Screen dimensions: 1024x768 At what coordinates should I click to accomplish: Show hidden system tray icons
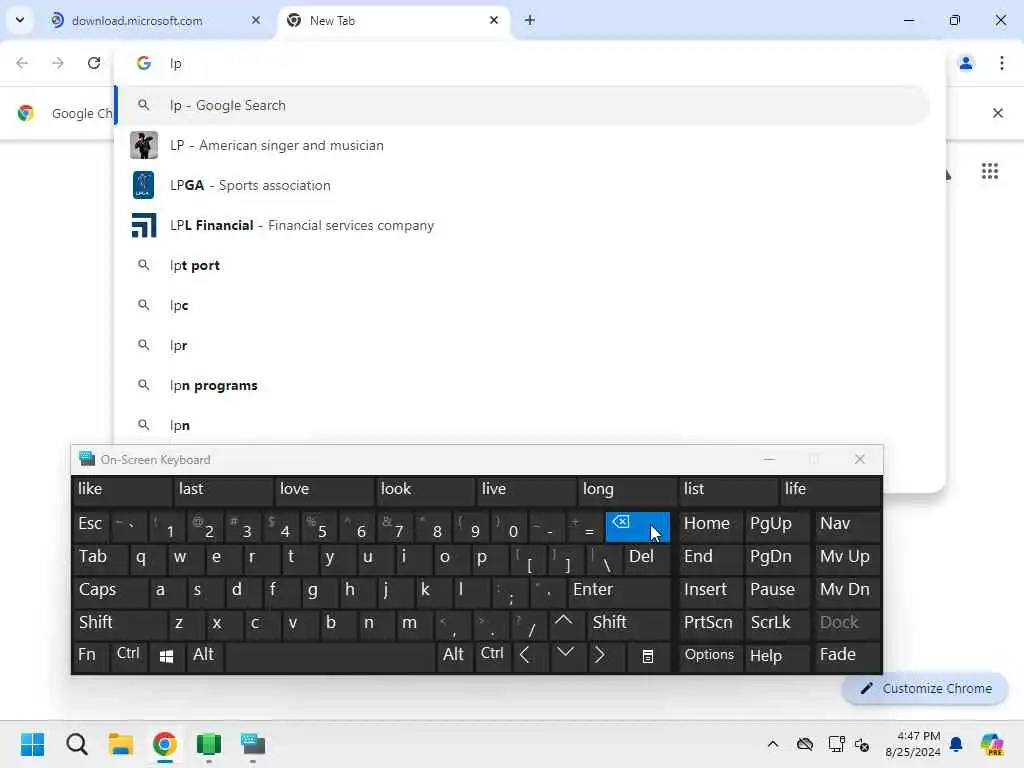pyautogui.click(x=773, y=744)
